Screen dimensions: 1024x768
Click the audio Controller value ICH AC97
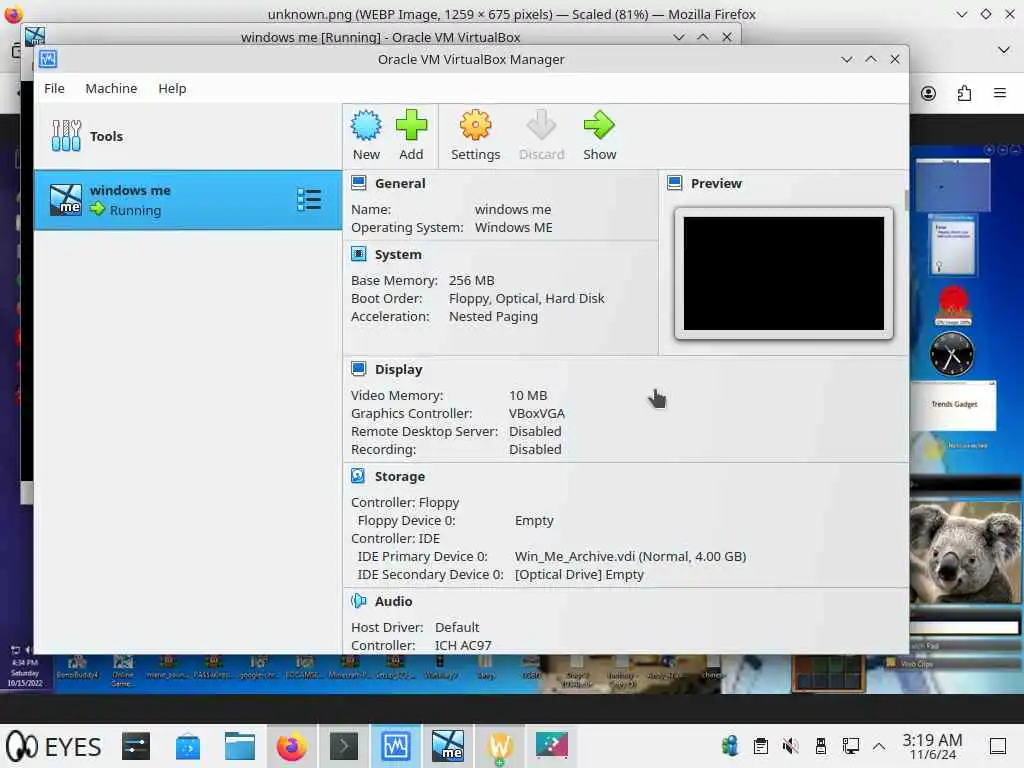(463, 645)
